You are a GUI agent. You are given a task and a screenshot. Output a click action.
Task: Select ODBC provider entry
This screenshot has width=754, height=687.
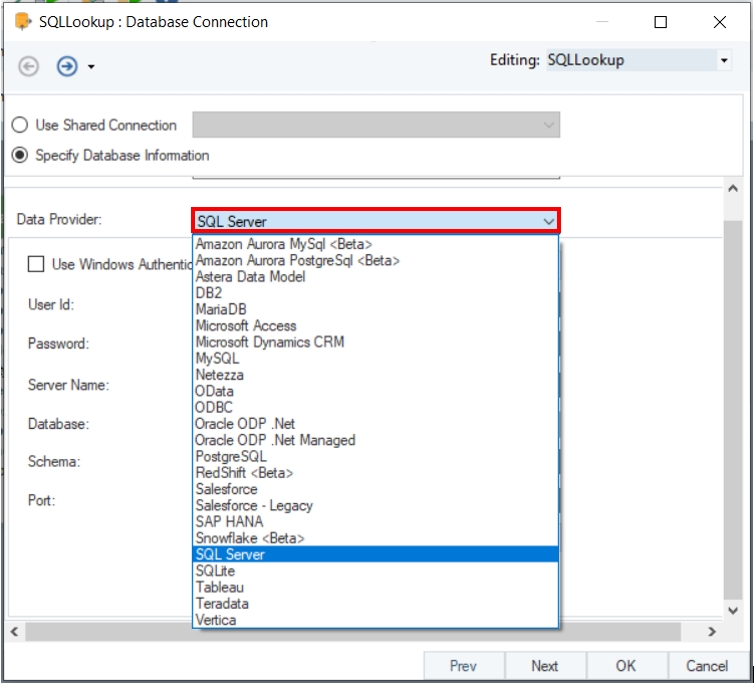(x=376, y=408)
